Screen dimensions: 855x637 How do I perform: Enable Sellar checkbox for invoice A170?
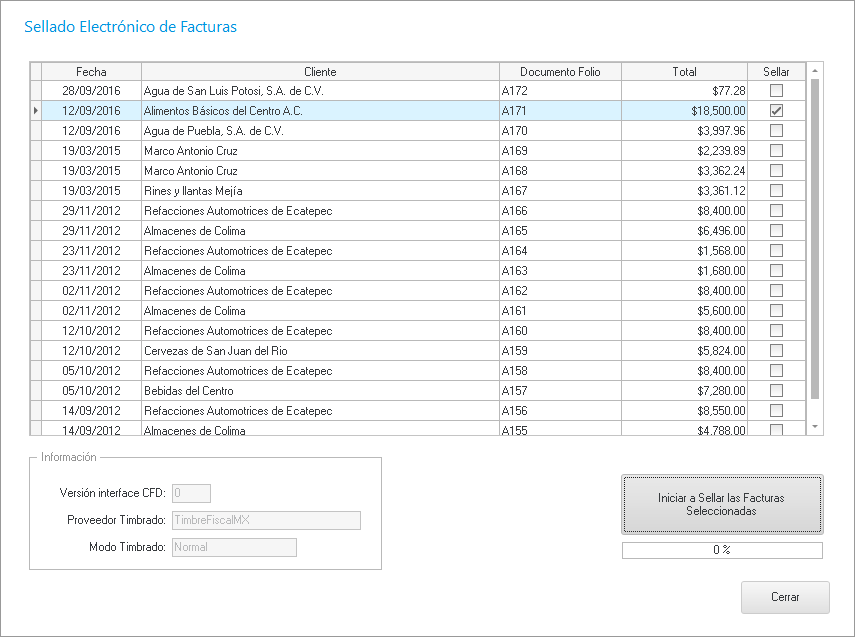pyautogui.click(x=776, y=131)
